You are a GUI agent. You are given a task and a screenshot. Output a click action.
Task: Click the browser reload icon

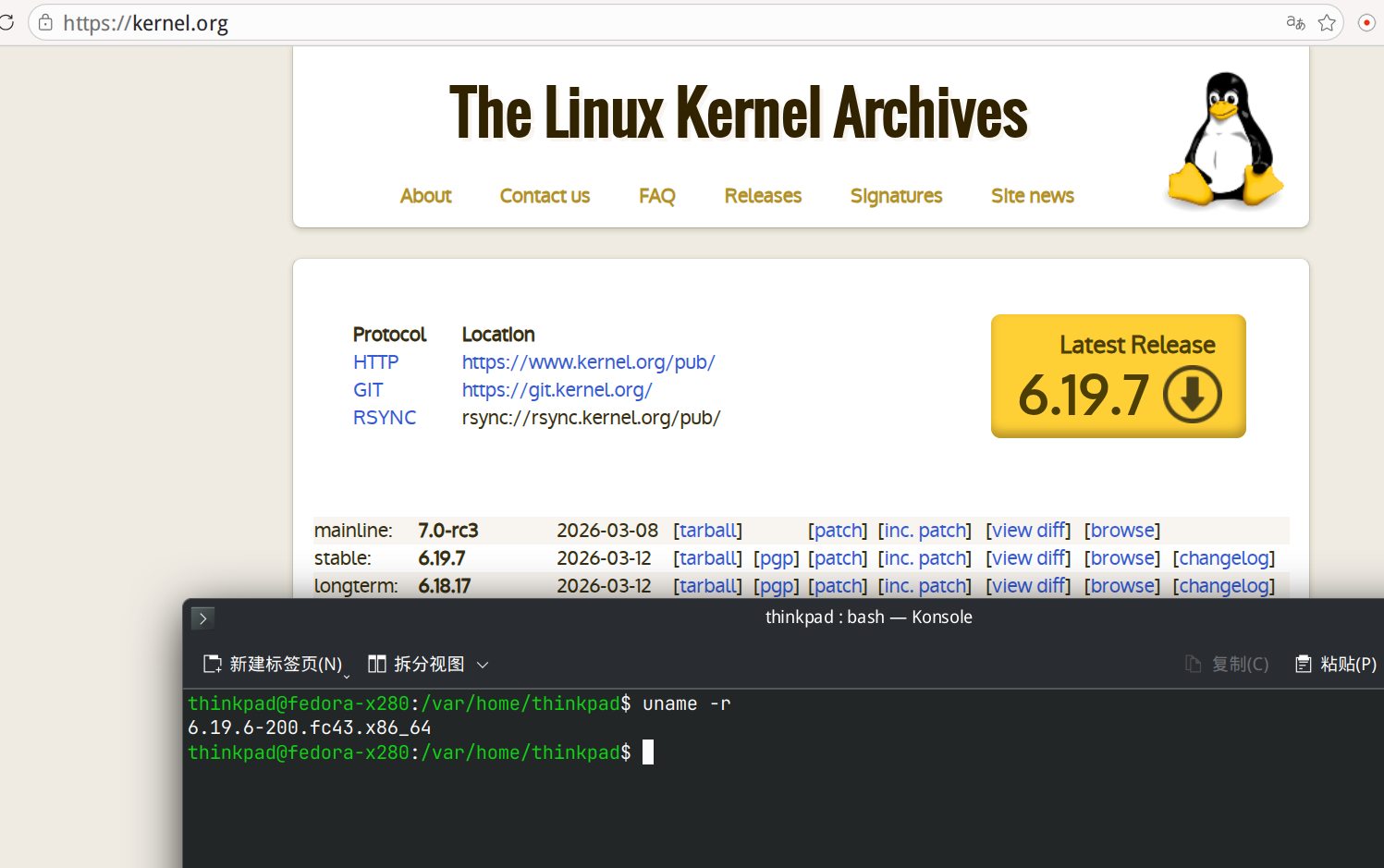[5, 22]
